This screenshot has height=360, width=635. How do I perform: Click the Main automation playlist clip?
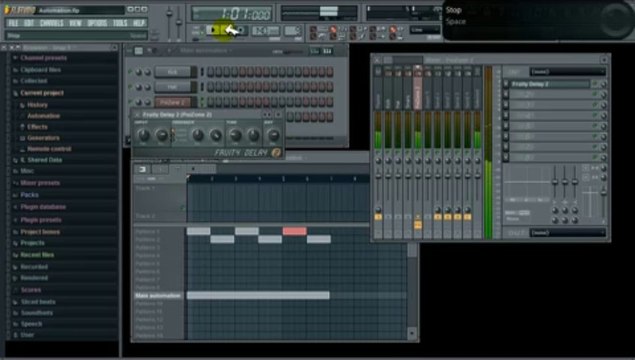coord(258,296)
